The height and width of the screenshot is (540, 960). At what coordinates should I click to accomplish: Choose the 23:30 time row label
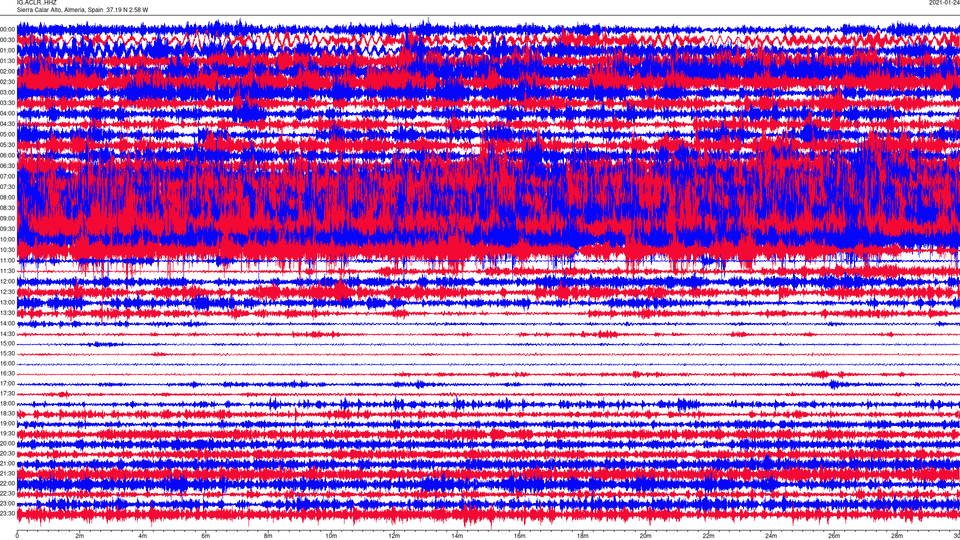[8, 513]
